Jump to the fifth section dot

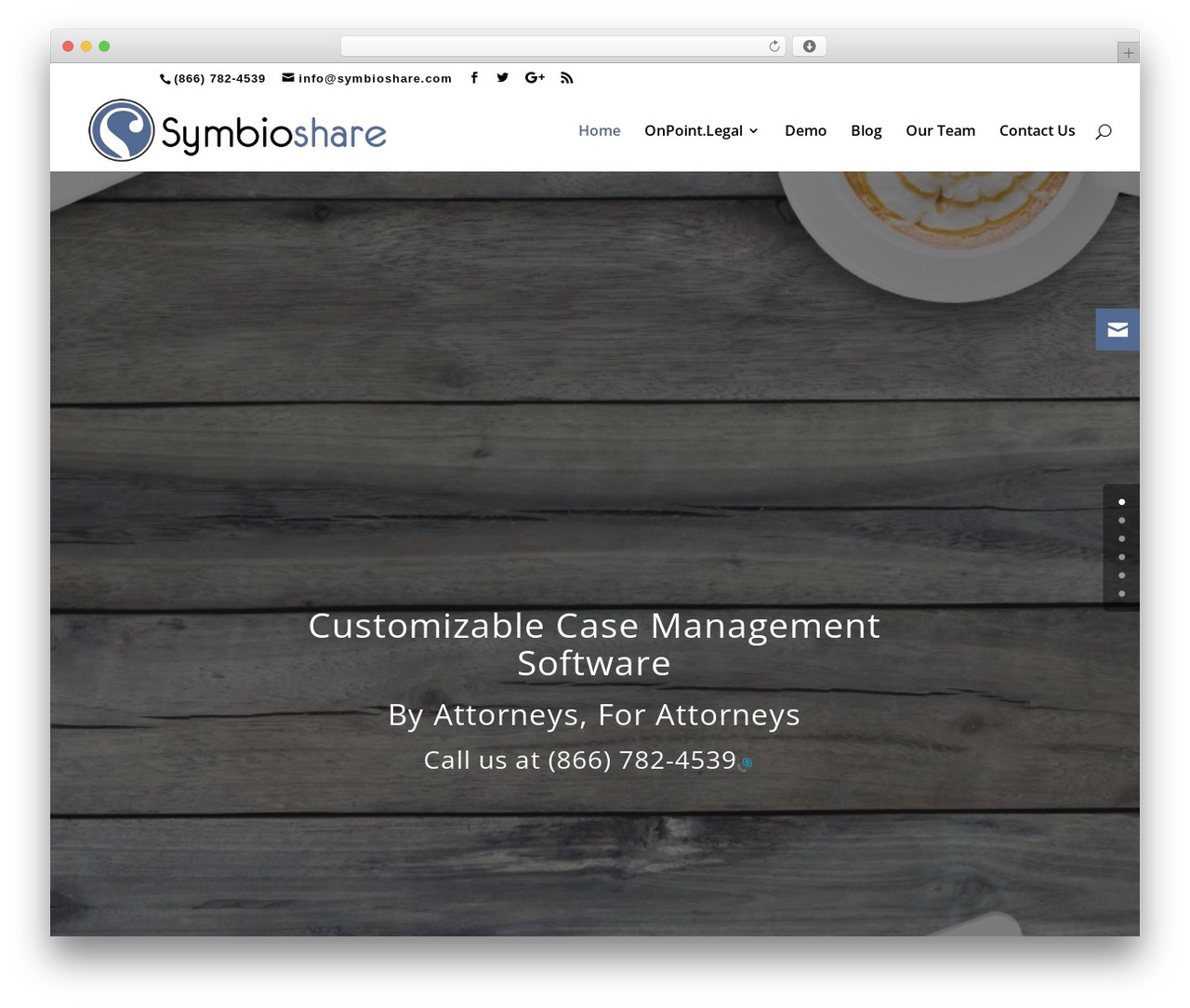coord(1122,576)
